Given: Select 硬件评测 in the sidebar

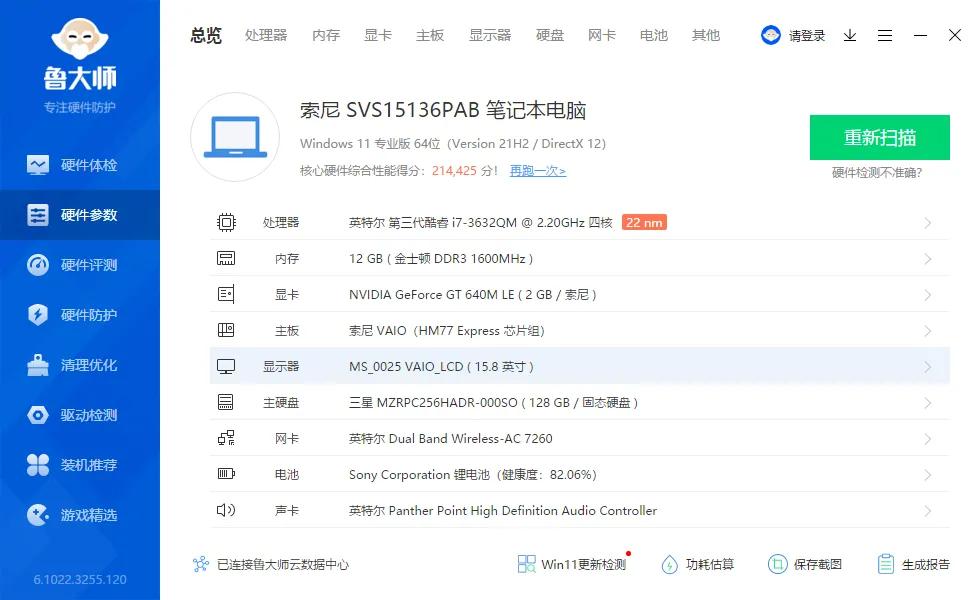Looking at the screenshot, I should tap(80, 264).
